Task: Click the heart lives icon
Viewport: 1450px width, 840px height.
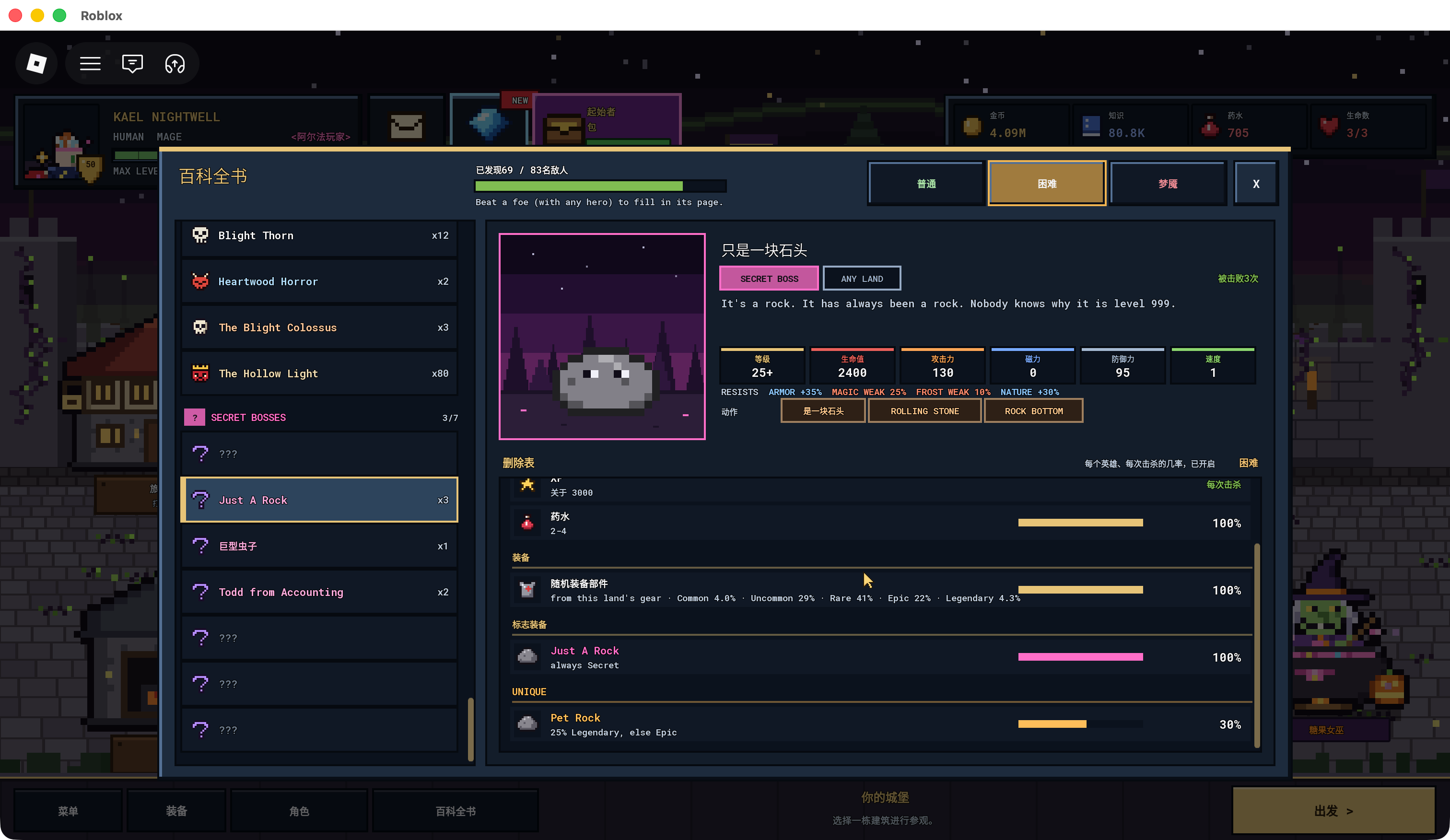Action: pos(1329,126)
